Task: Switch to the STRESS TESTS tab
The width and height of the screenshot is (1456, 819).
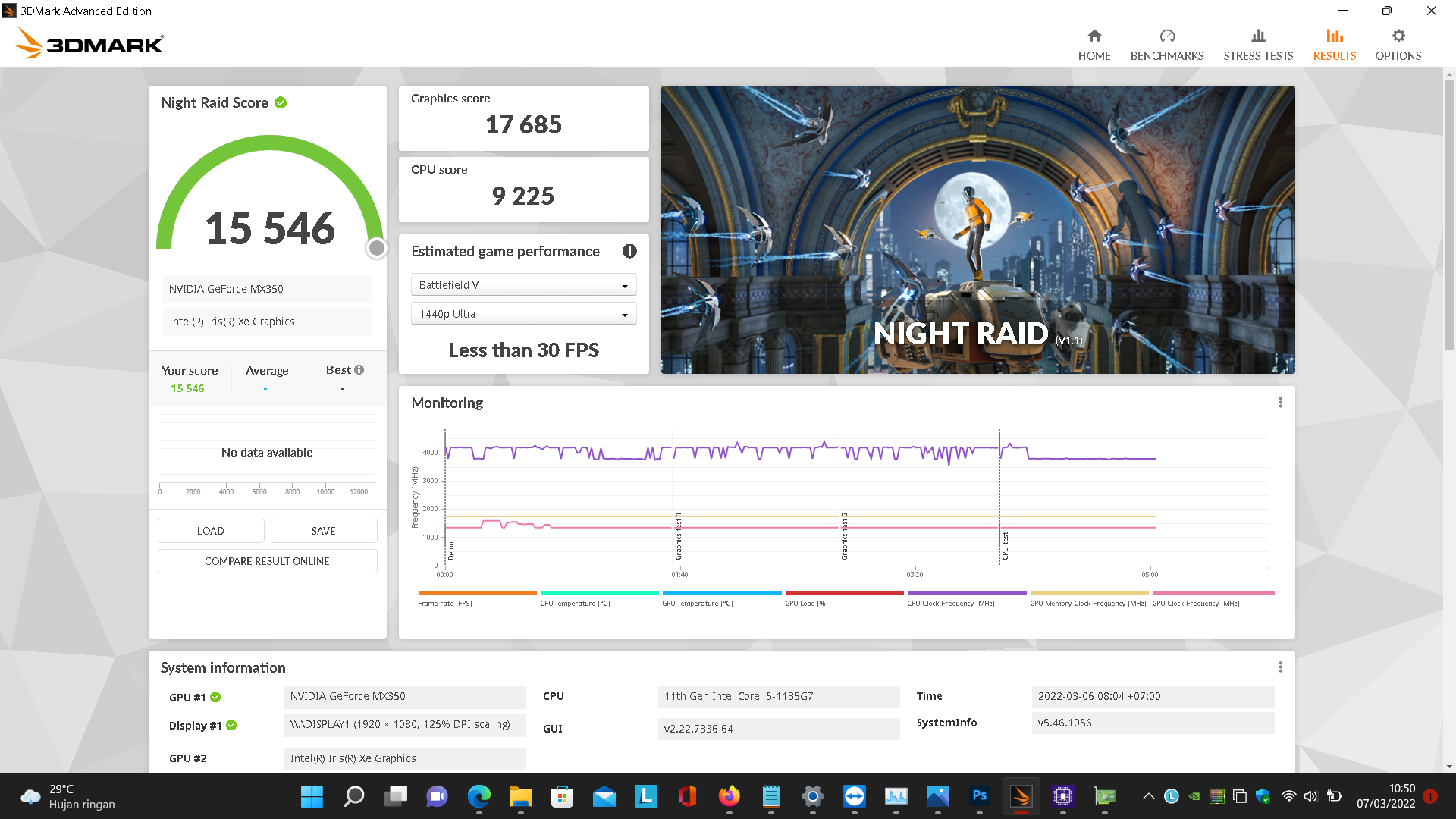Action: point(1258,45)
